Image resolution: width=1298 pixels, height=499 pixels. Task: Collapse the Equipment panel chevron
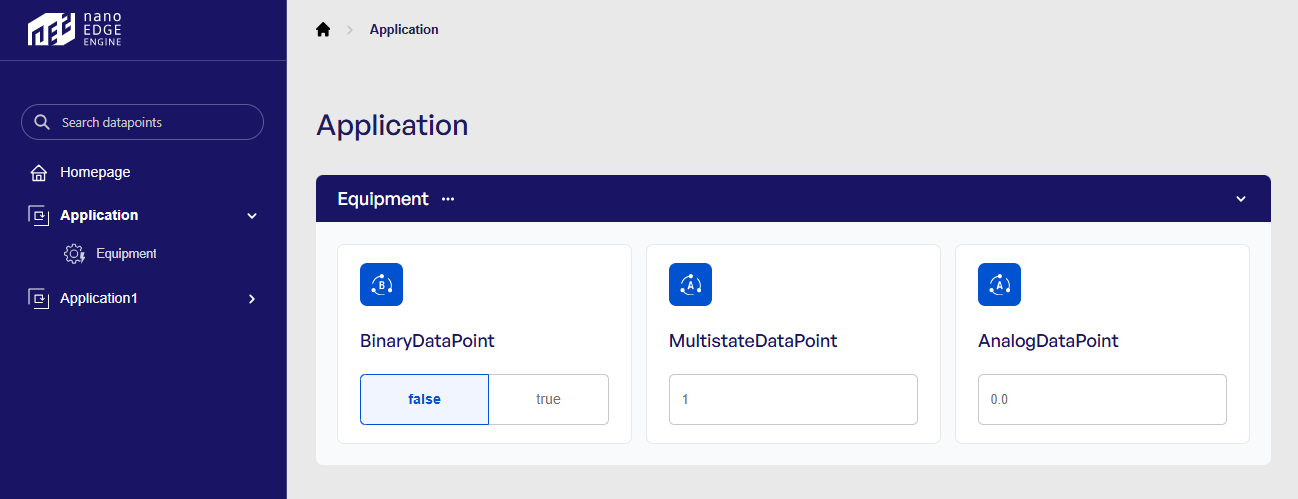[1241, 199]
